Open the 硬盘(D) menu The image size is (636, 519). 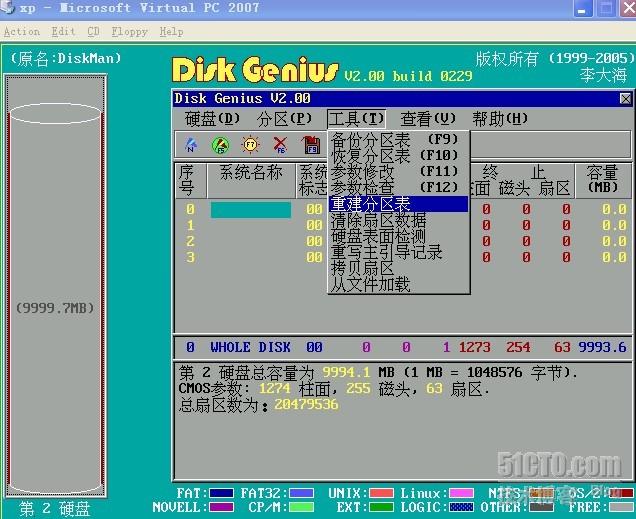click(x=213, y=119)
